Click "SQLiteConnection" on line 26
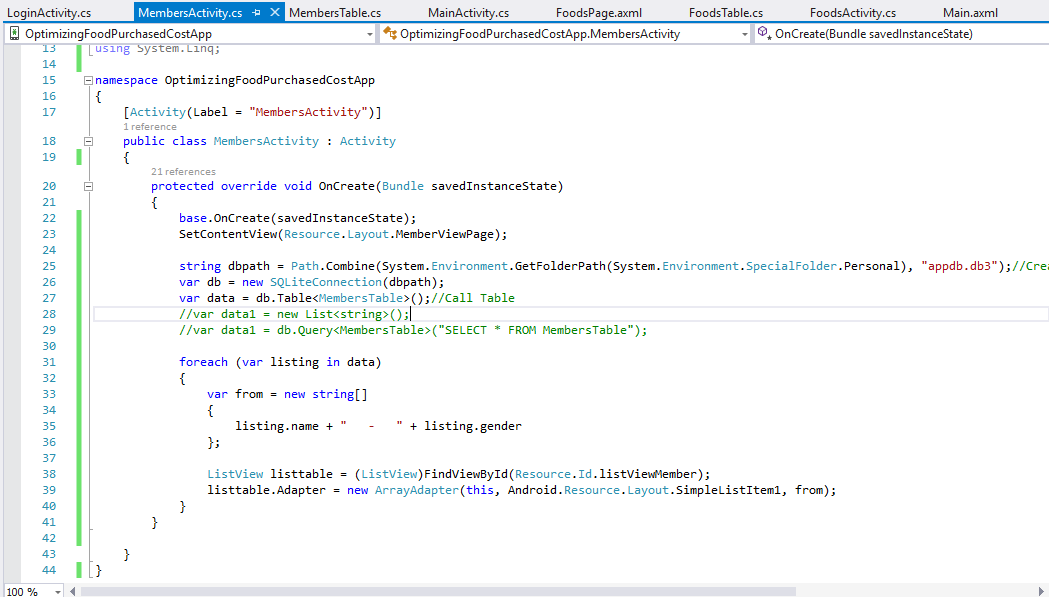 coord(326,282)
